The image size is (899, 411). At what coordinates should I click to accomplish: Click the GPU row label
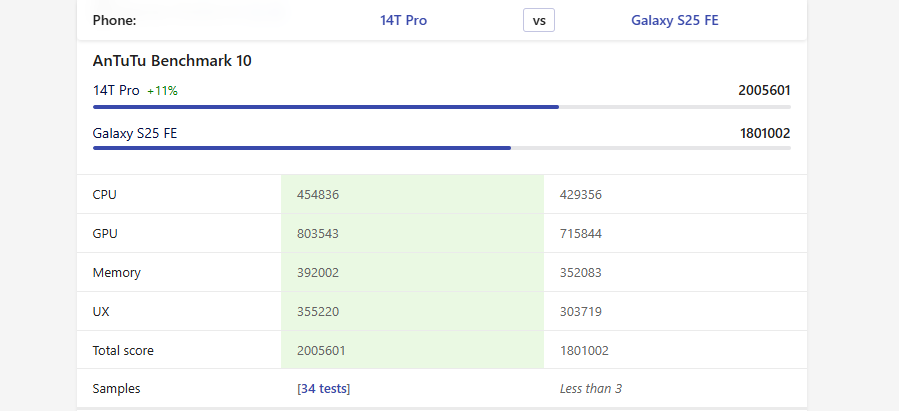point(105,234)
